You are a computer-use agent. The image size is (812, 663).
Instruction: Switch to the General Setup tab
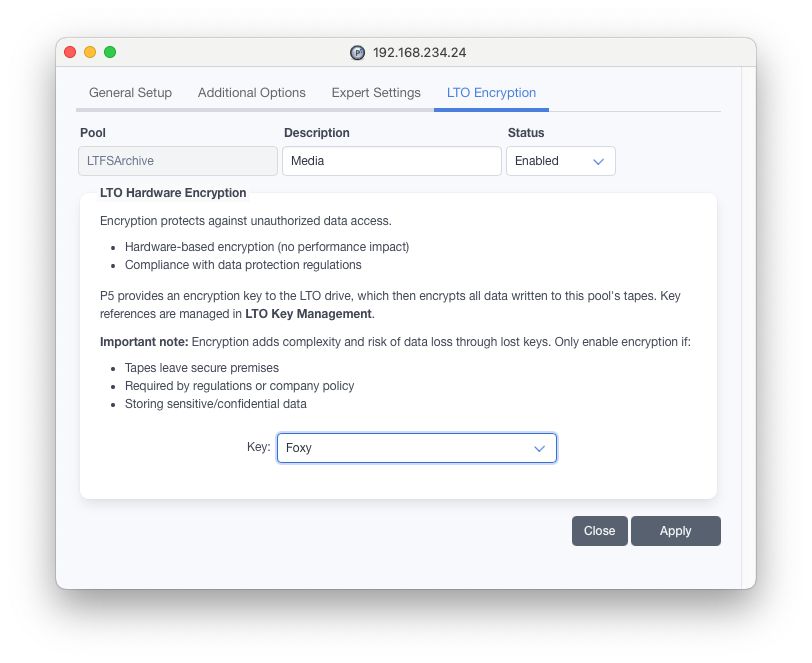tap(130, 93)
